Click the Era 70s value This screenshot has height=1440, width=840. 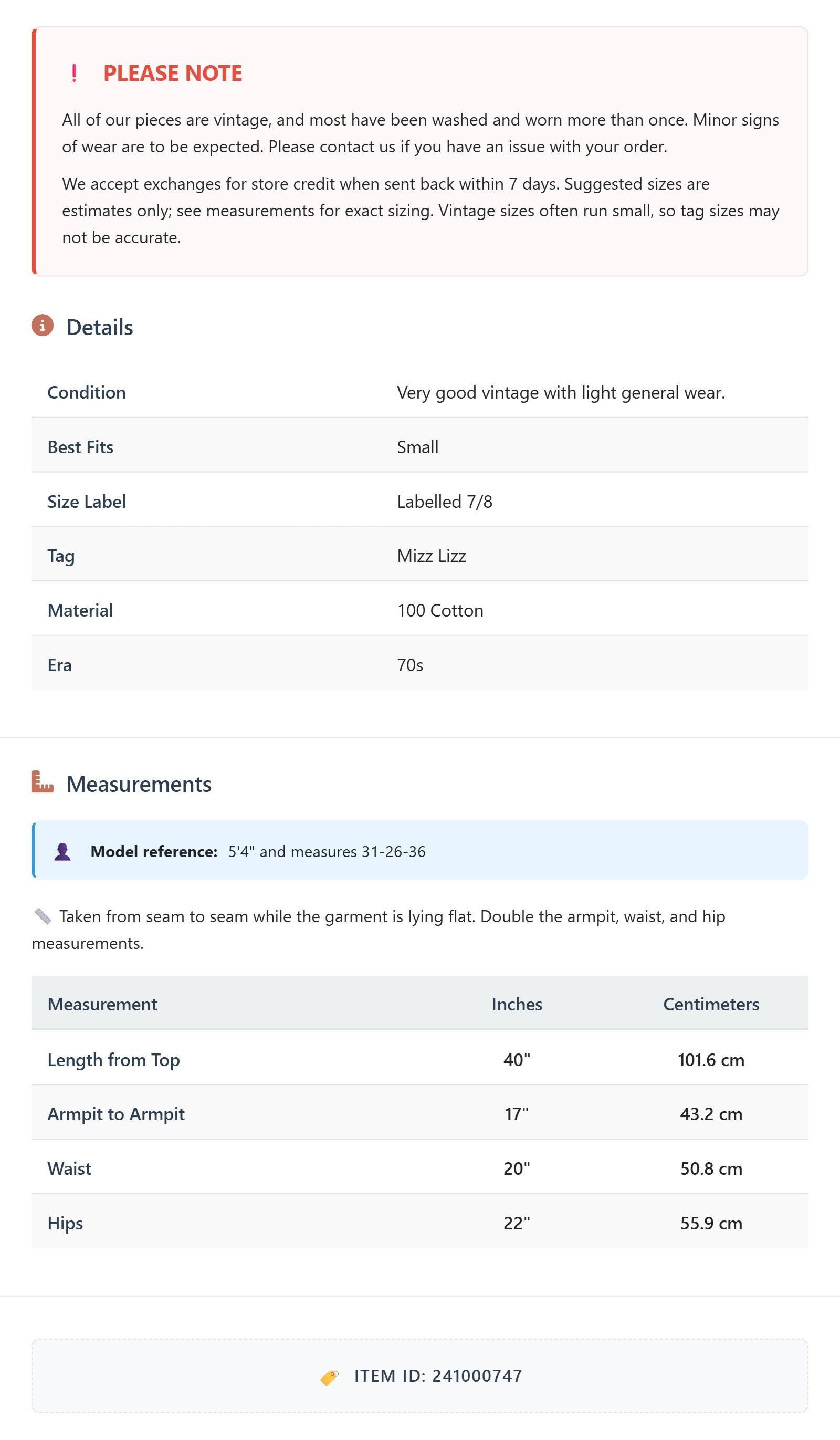point(409,665)
